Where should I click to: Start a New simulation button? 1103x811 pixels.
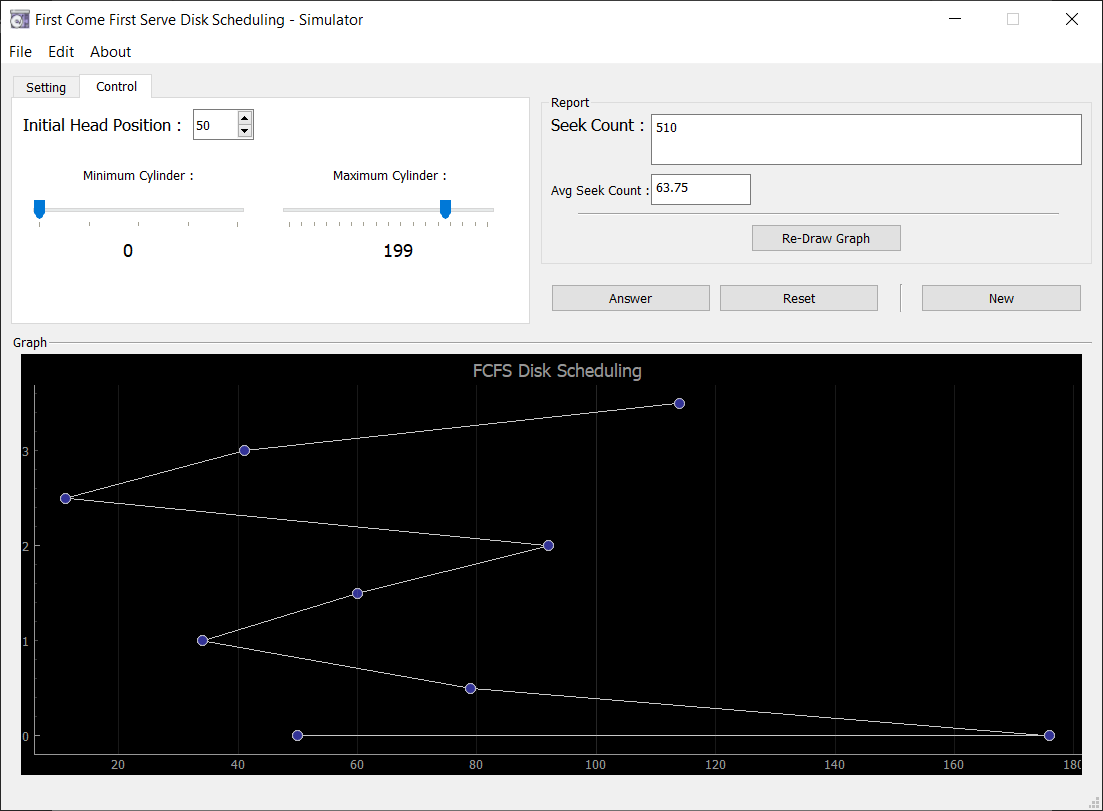click(x=1000, y=298)
